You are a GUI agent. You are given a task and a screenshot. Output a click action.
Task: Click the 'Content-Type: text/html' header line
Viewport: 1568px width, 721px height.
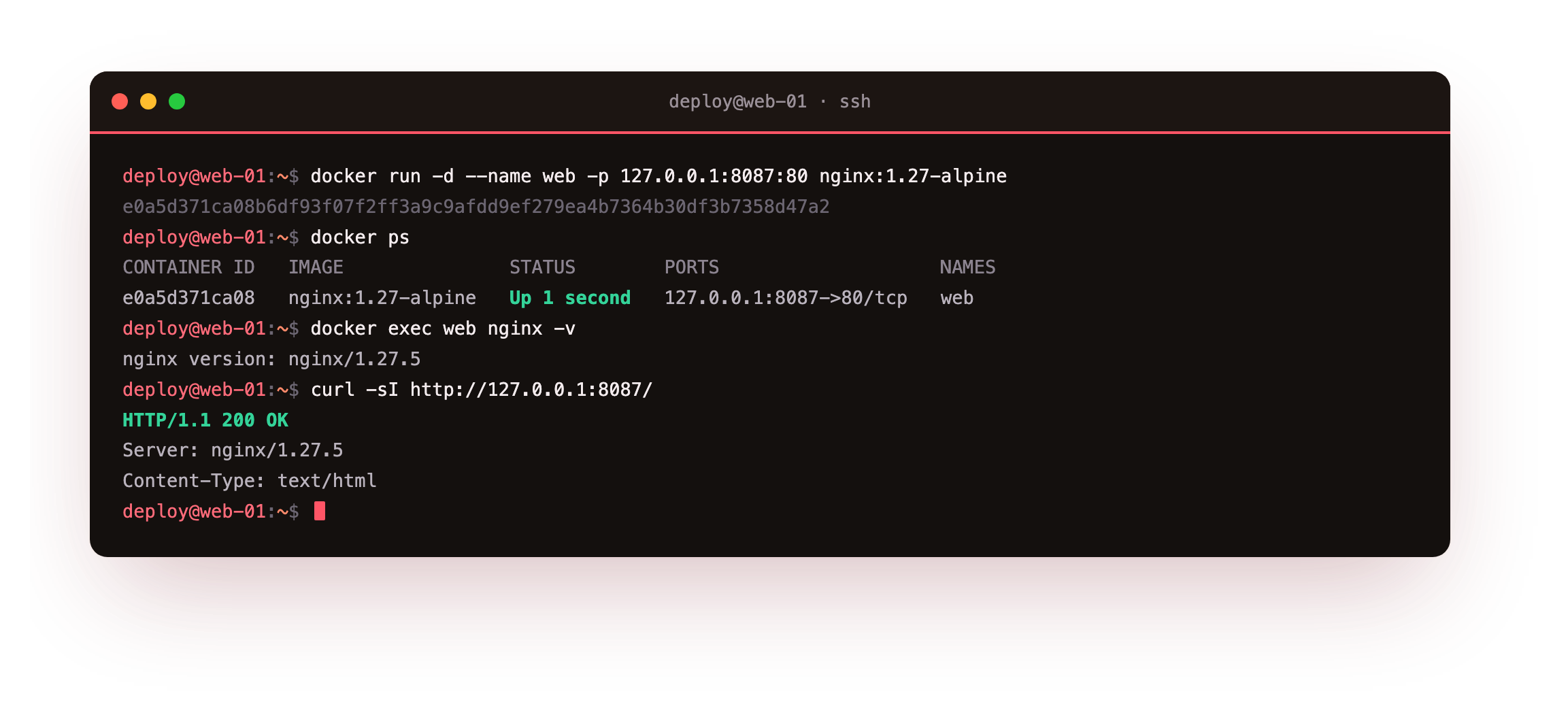point(250,481)
